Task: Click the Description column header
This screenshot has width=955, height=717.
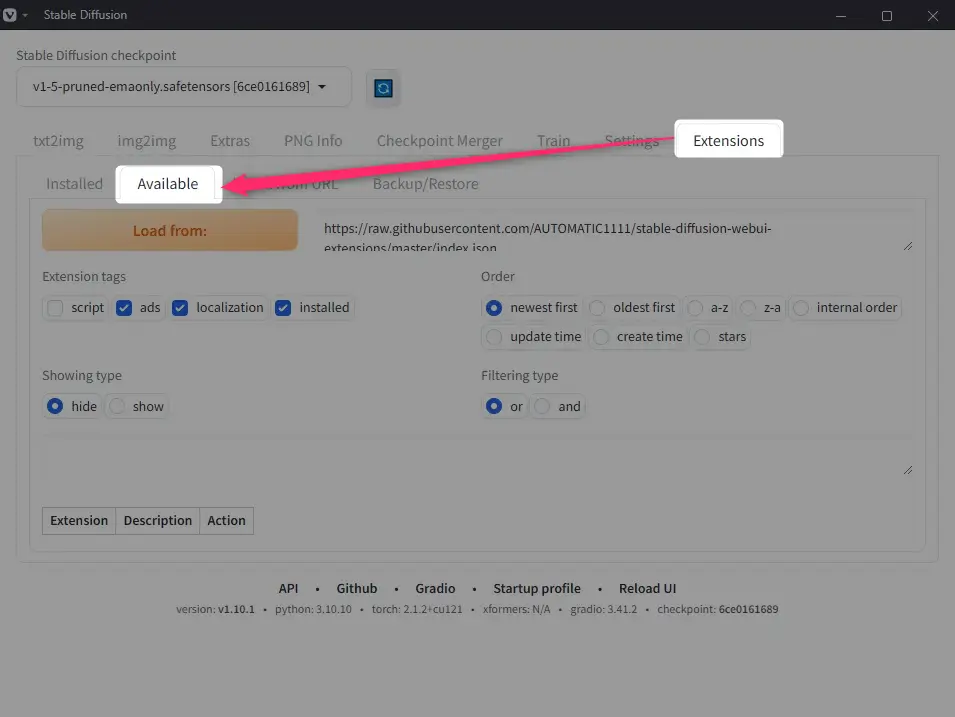Action: (x=158, y=520)
